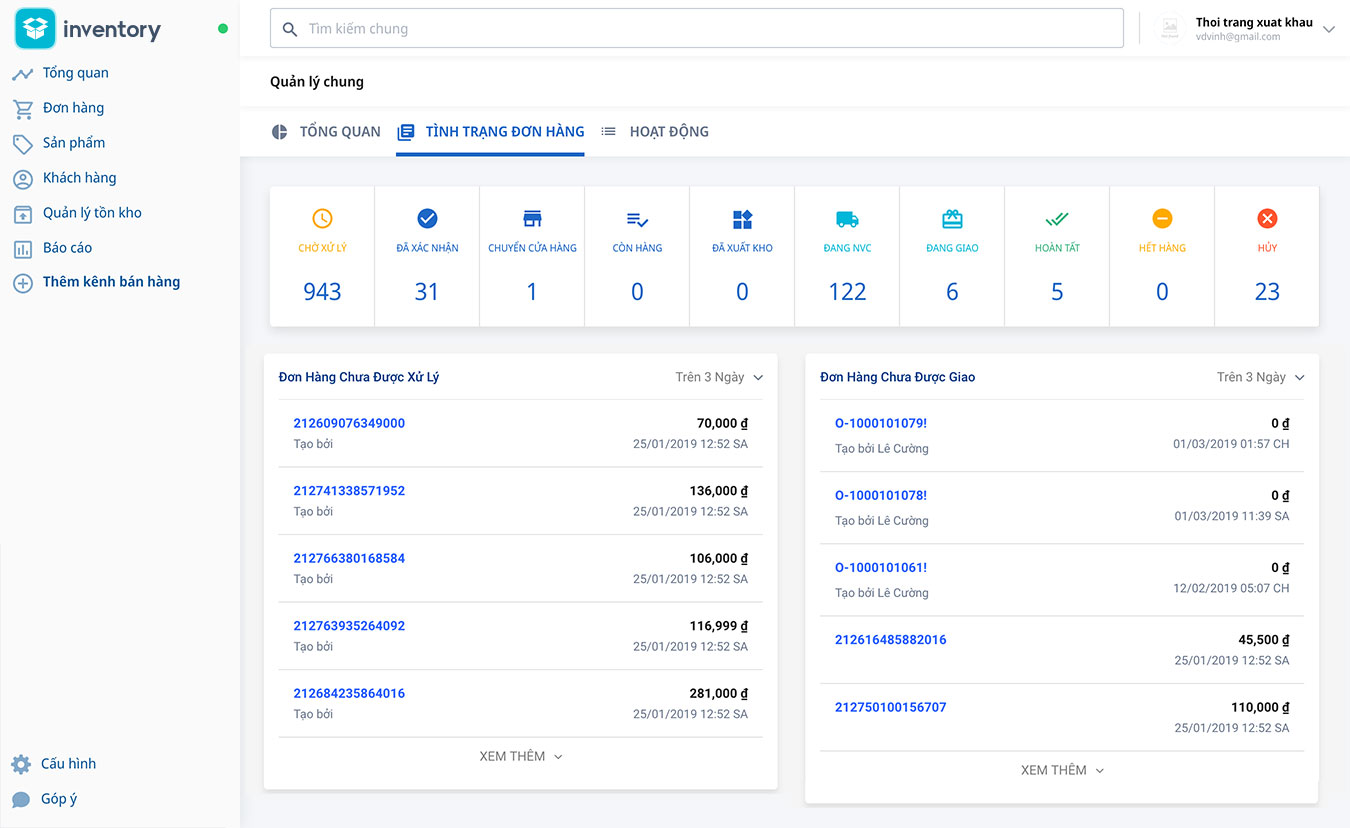
Task: Click the Còn hàng checklist icon
Action: tap(637, 219)
